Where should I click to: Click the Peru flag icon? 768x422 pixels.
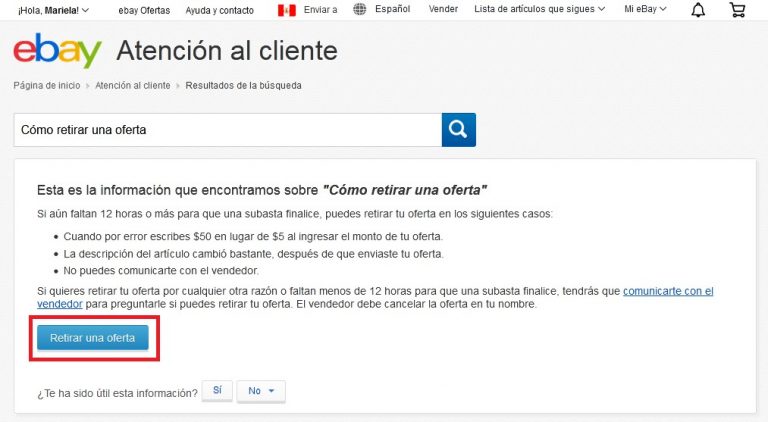pos(287,10)
